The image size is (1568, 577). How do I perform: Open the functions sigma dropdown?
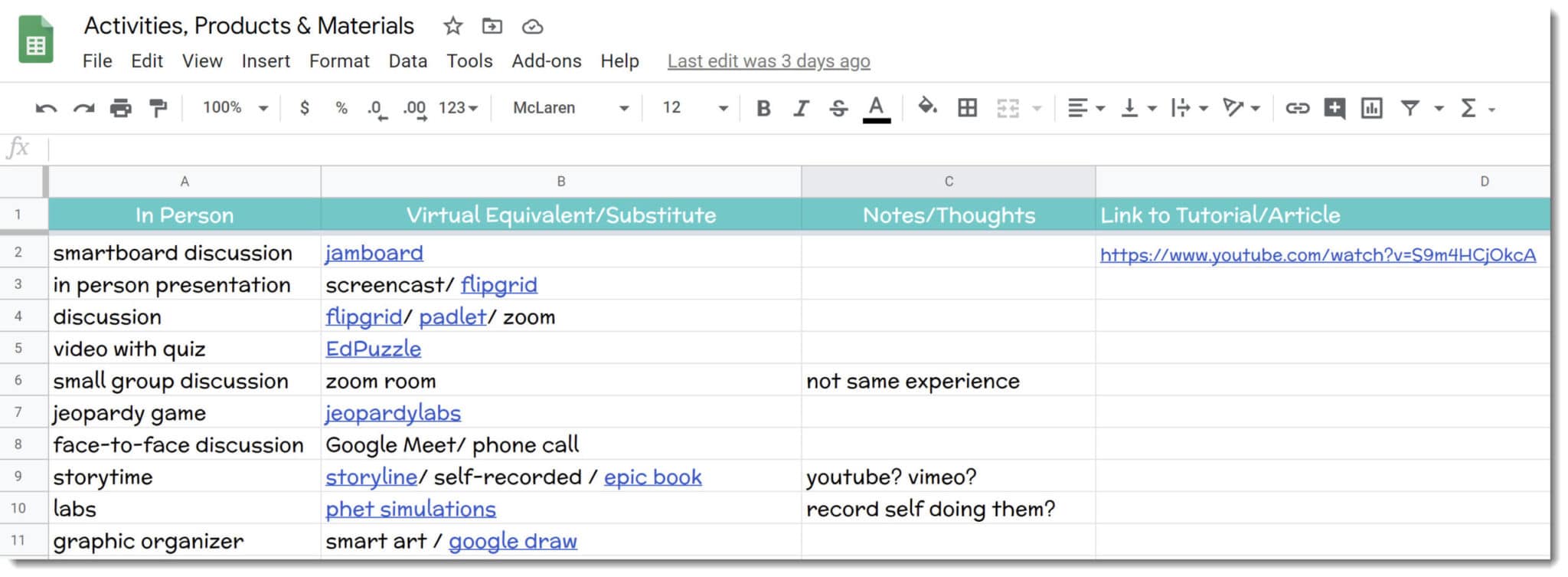click(x=1477, y=108)
